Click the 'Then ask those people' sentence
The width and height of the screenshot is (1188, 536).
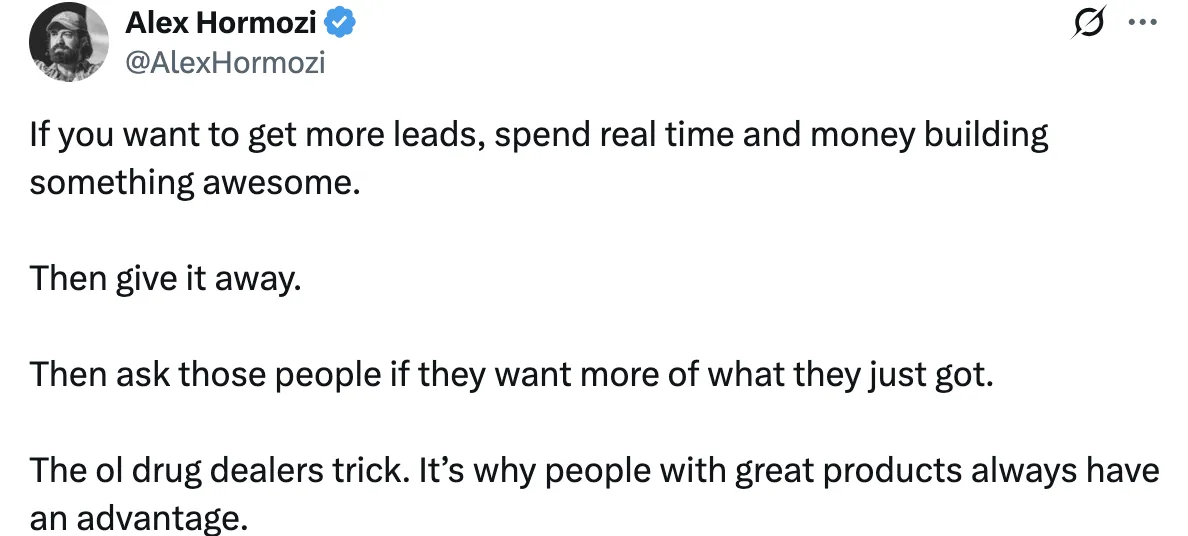point(511,375)
